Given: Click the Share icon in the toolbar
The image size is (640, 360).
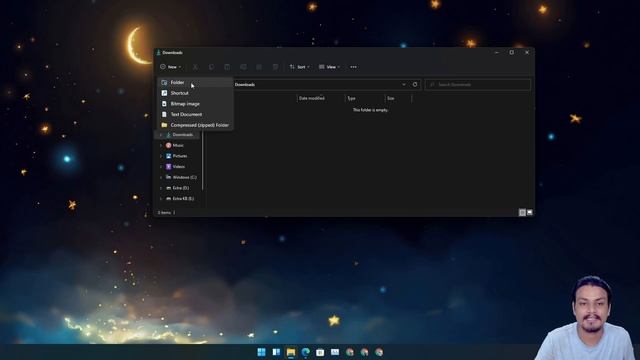Looking at the screenshot, I should (259, 67).
